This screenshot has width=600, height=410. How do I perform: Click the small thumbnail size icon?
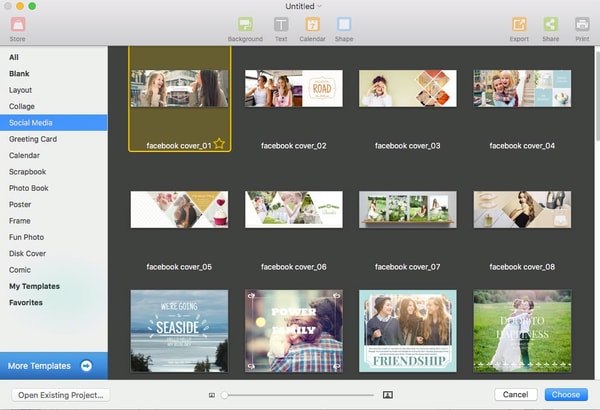coord(212,395)
